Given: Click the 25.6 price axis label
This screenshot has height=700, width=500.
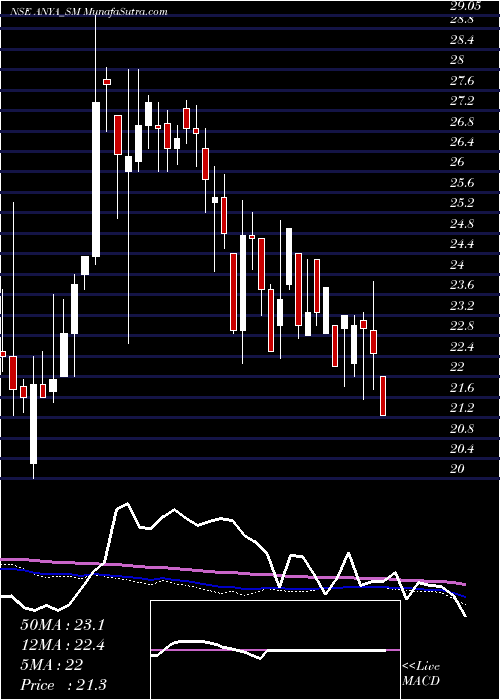Looking at the screenshot, I should [461, 183].
